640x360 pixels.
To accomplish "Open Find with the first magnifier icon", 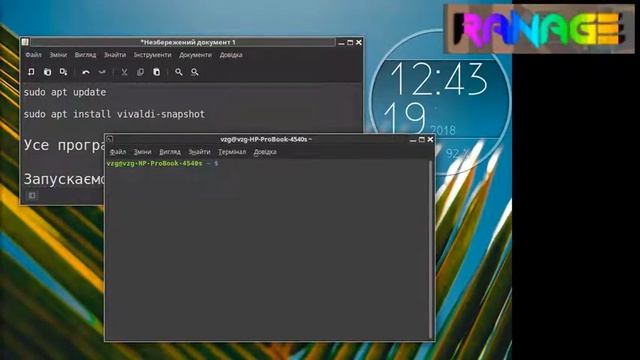I will (x=179, y=72).
